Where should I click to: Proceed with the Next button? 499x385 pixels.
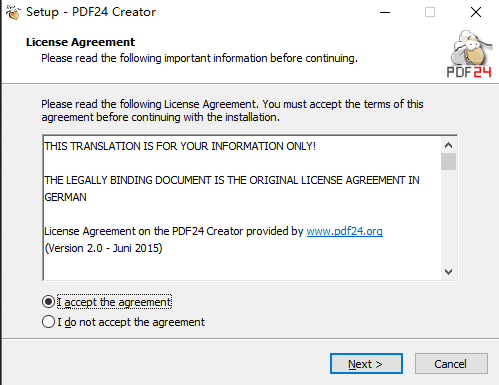(x=366, y=364)
